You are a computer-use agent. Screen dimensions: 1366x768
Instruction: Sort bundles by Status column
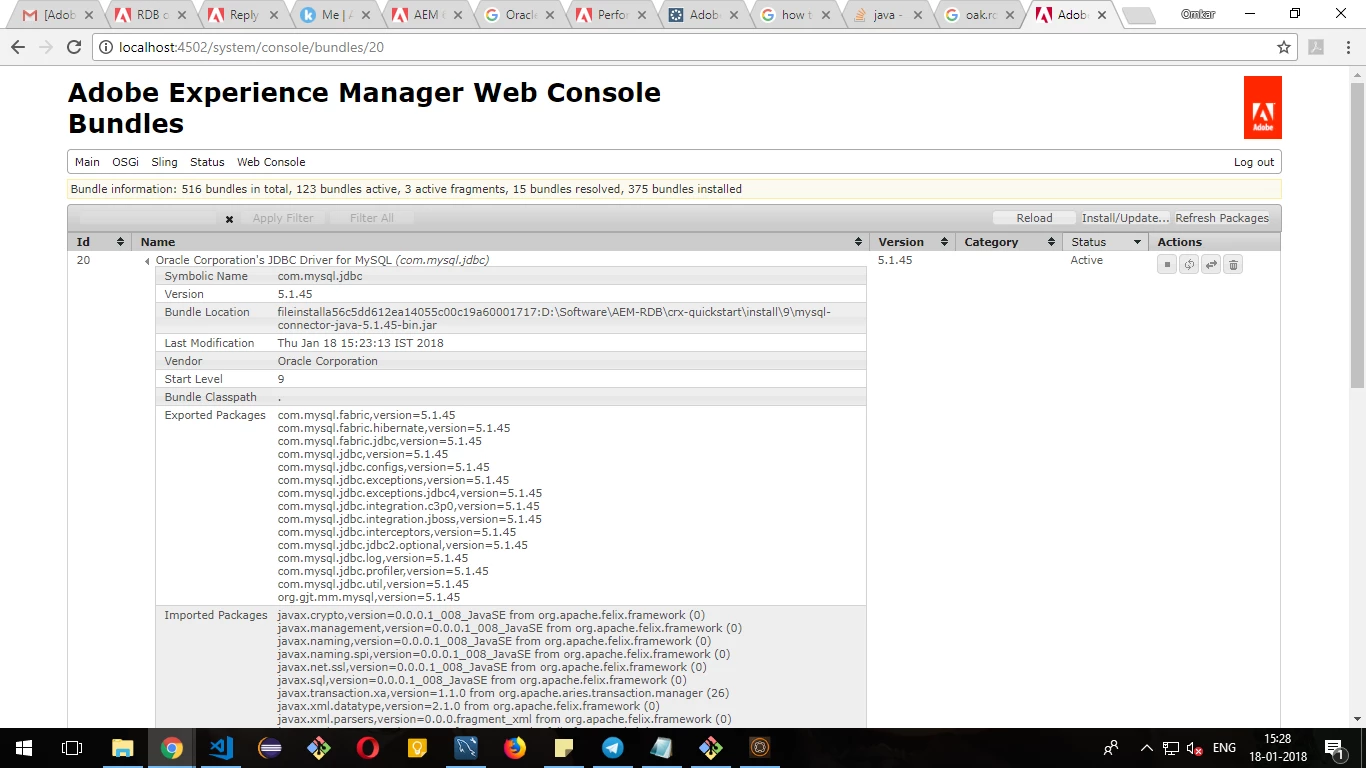pos(1105,242)
